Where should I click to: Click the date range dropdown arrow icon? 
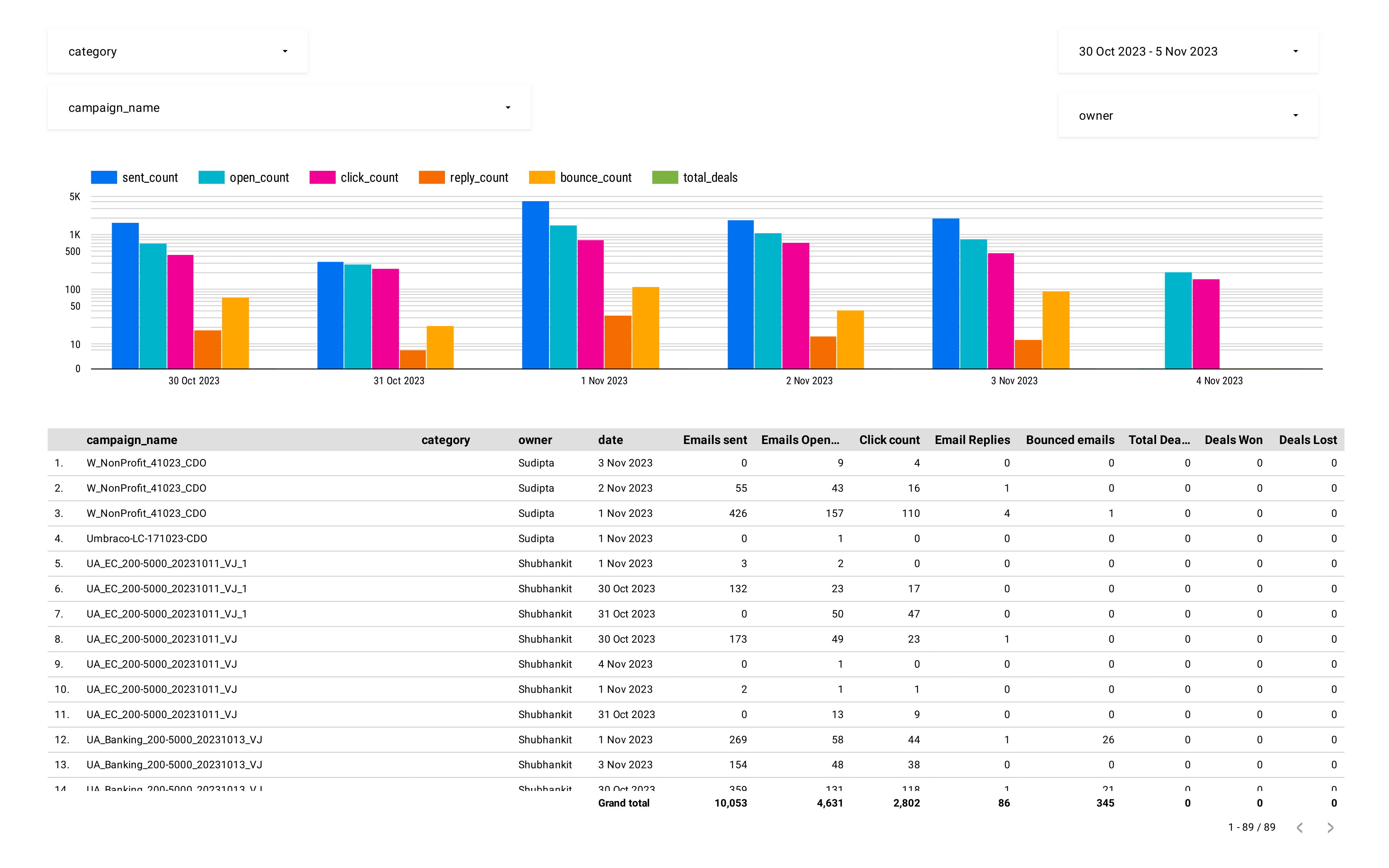tap(1295, 51)
